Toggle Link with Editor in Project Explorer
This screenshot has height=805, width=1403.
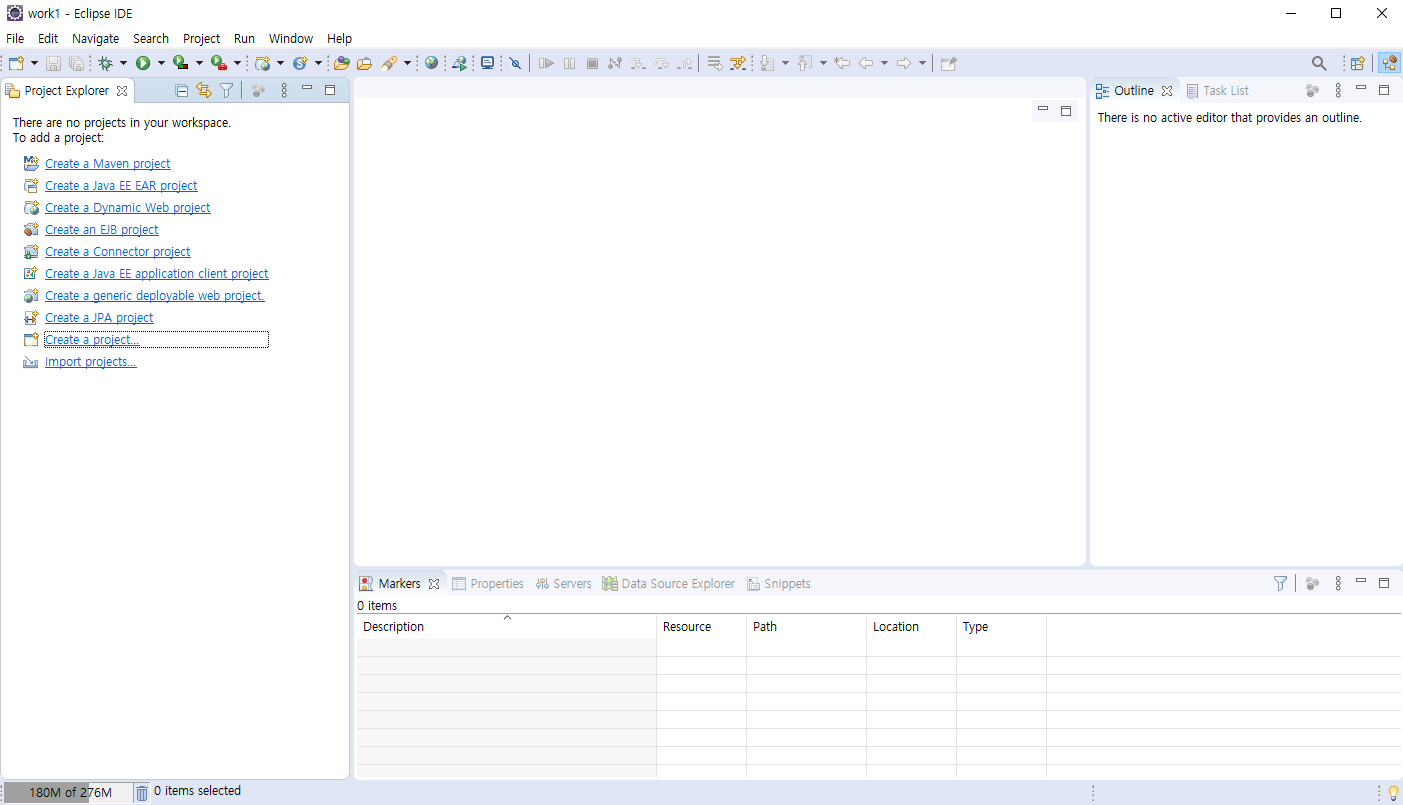pos(204,90)
